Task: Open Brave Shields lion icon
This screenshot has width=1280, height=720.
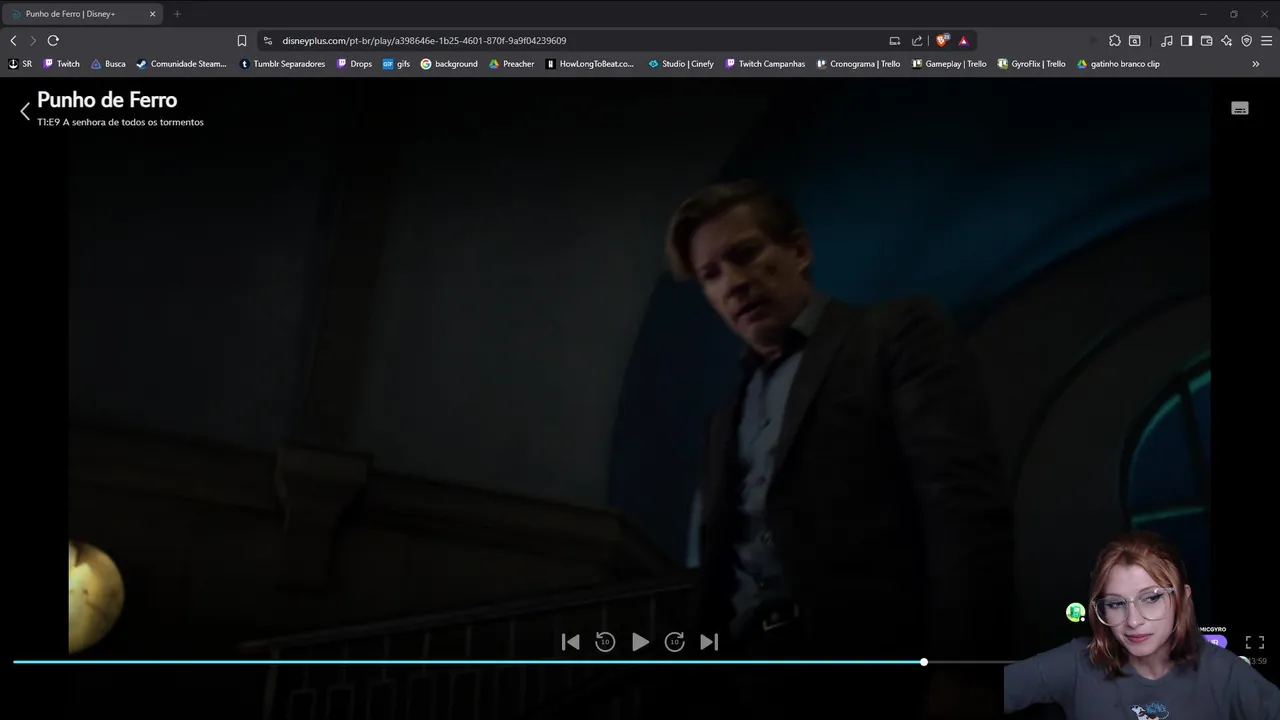Action: [x=942, y=41]
